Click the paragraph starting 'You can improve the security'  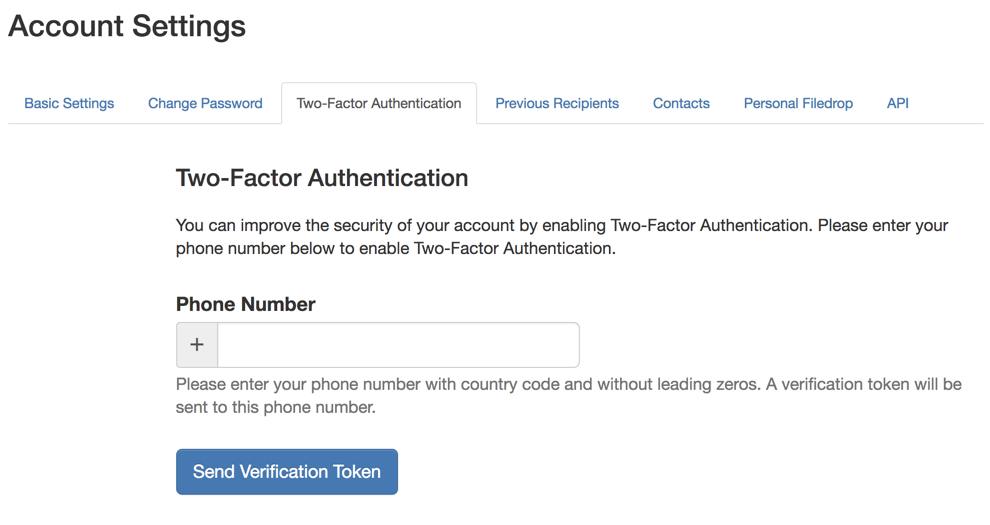click(x=562, y=225)
